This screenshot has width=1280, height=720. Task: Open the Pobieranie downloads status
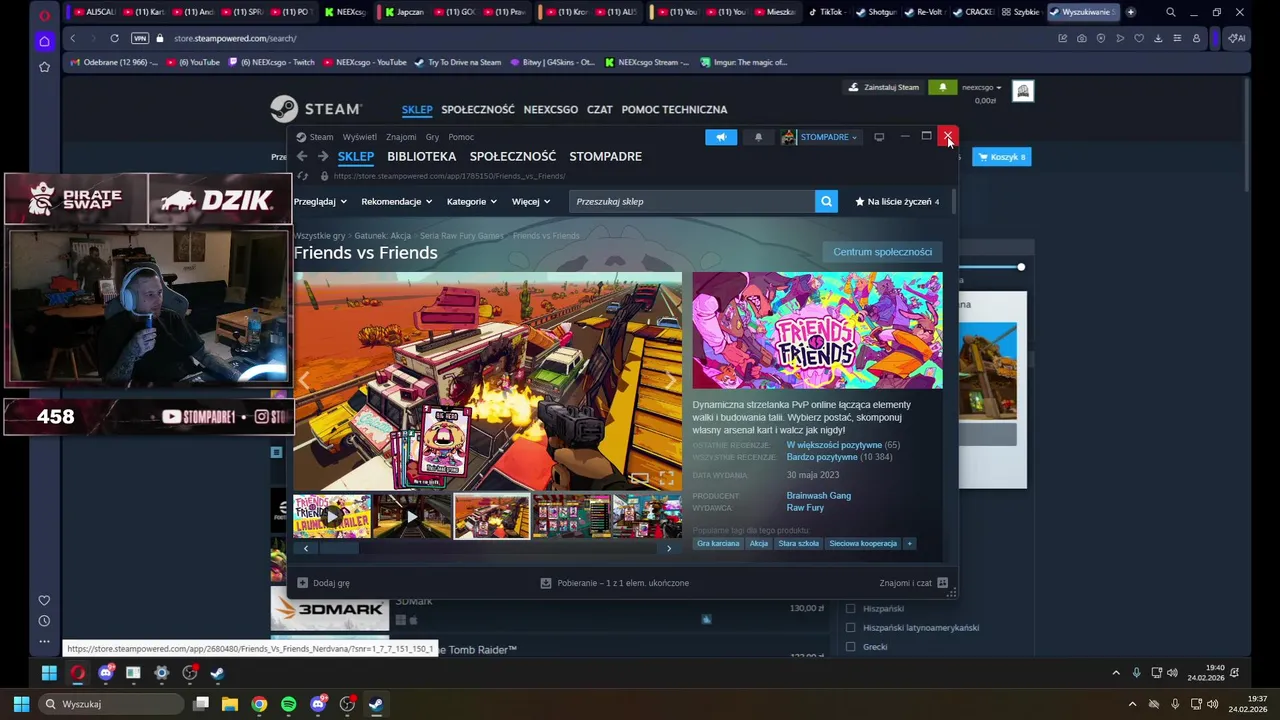[615, 583]
